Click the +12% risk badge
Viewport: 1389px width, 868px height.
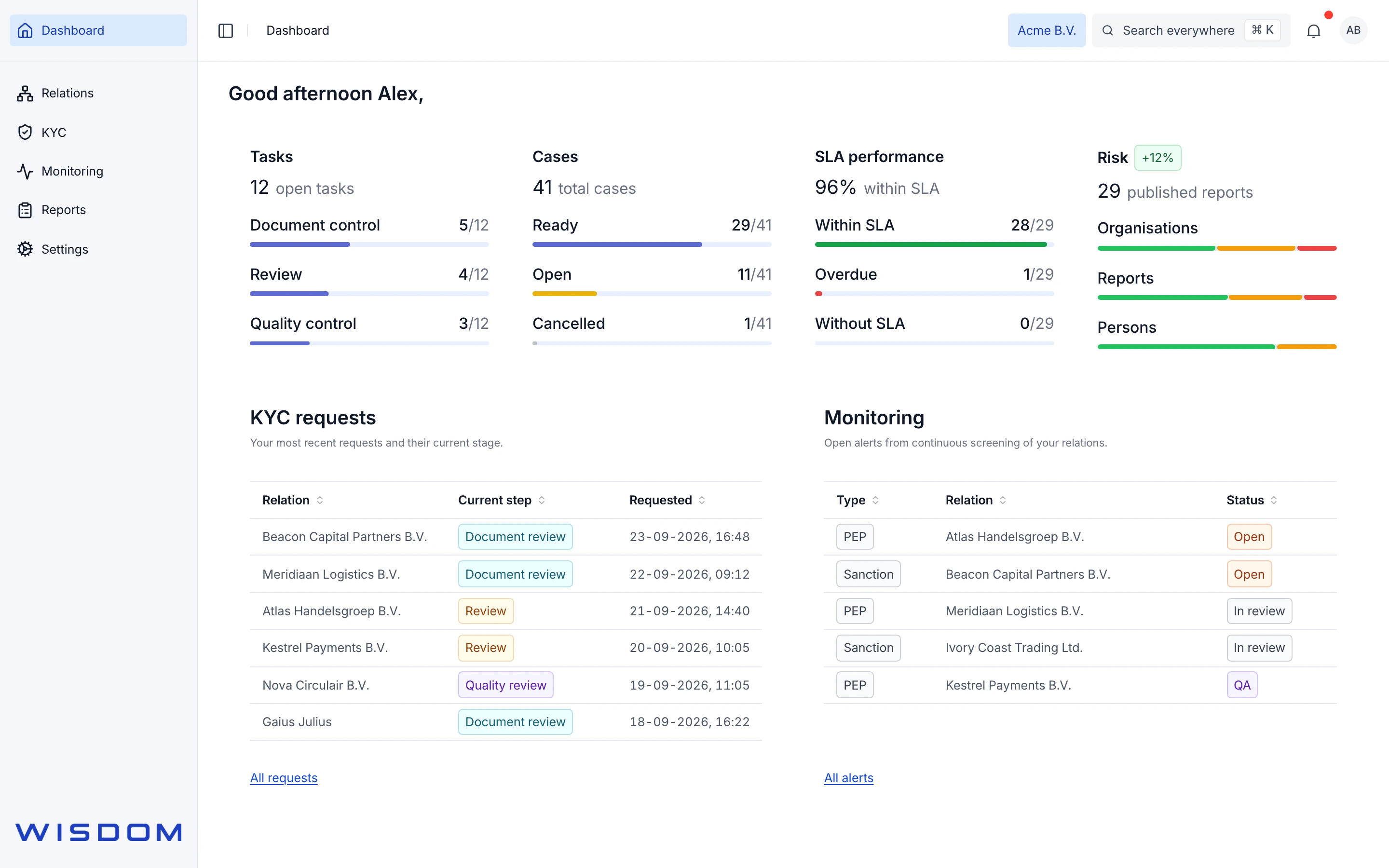coord(1157,158)
